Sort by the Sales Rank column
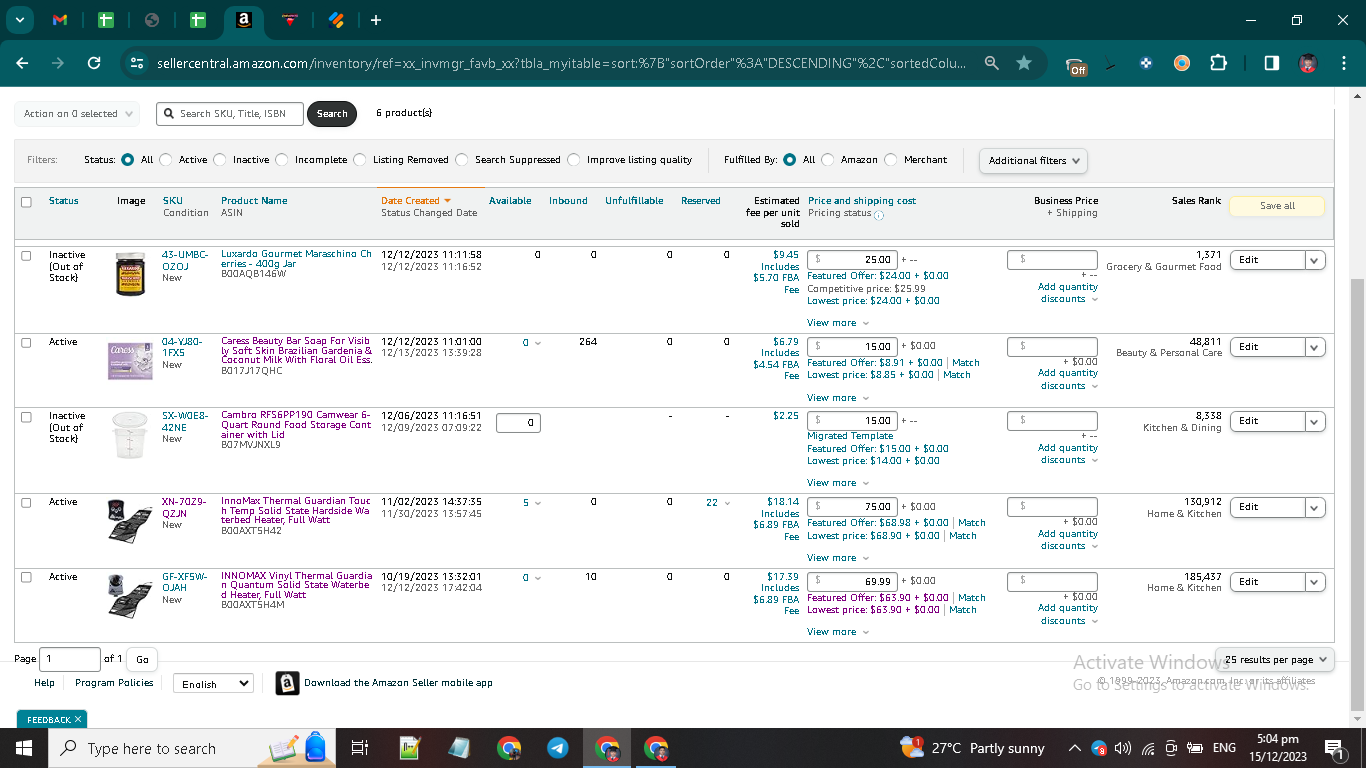The height and width of the screenshot is (768, 1366). pyautogui.click(x=1196, y=201)
